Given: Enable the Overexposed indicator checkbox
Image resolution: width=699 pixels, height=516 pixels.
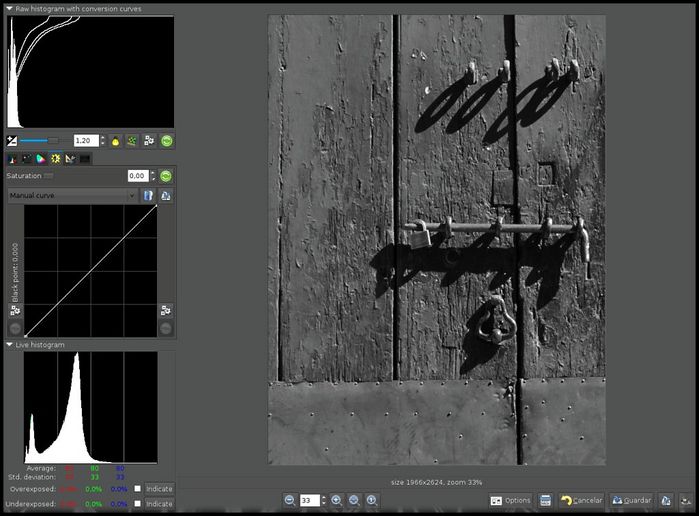Looking at the screenshot, I should (138, 489).
